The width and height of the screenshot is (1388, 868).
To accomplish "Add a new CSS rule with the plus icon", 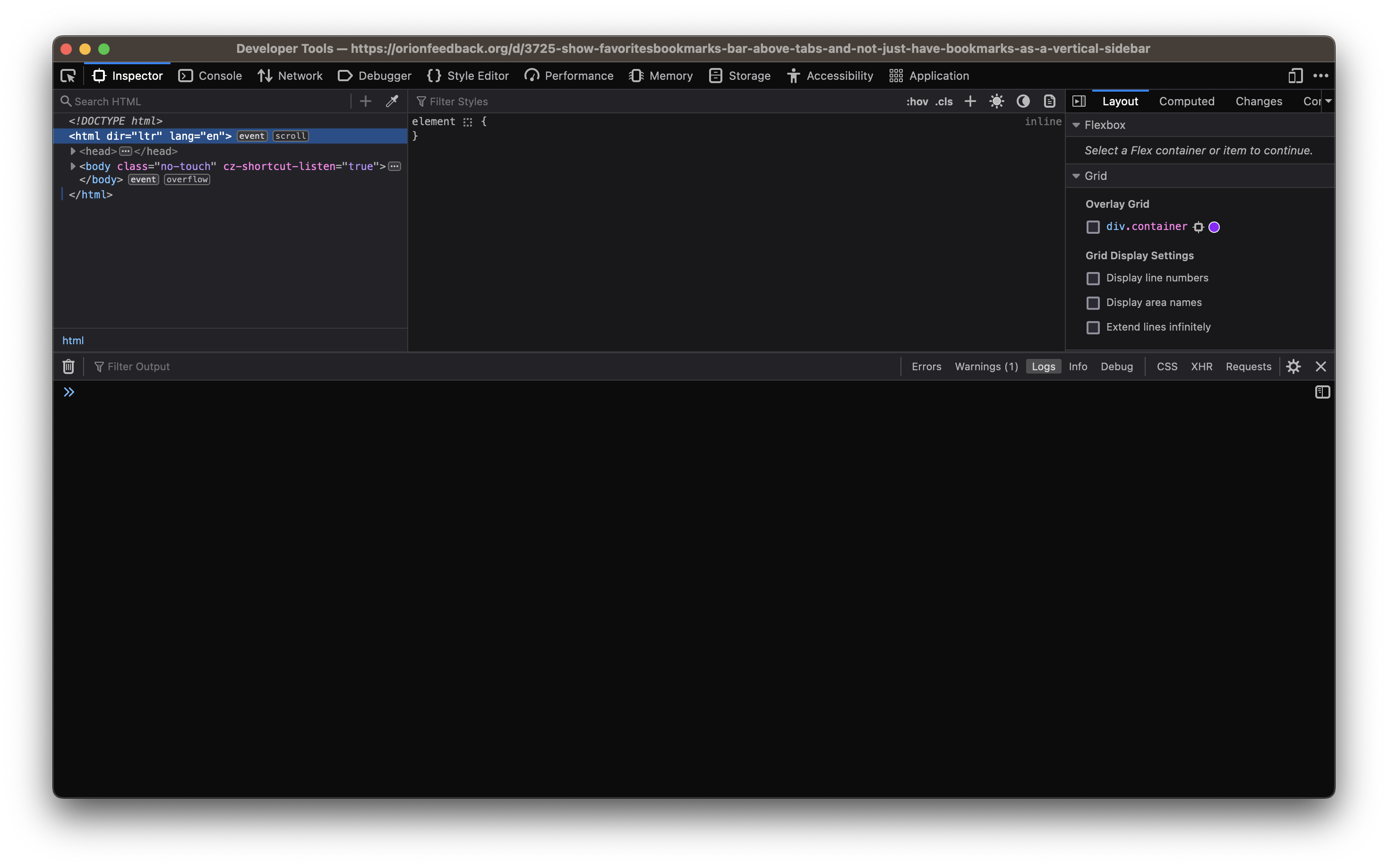I will point(970,101).
